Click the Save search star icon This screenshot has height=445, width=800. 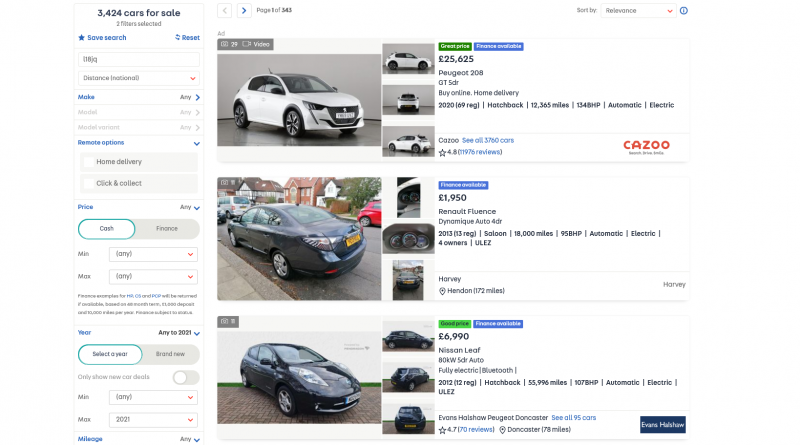point(81,38)
